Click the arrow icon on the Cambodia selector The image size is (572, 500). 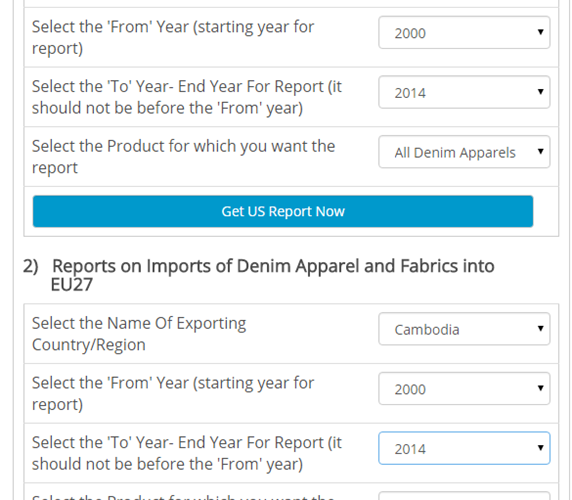pos(541,329)
